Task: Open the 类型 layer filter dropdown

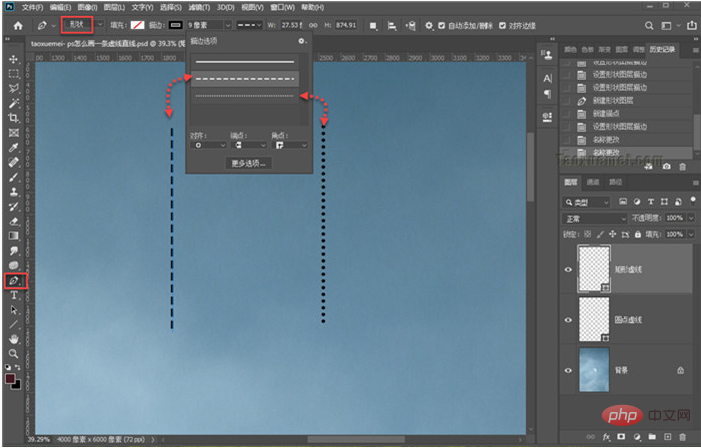Action: pos(586,202)
